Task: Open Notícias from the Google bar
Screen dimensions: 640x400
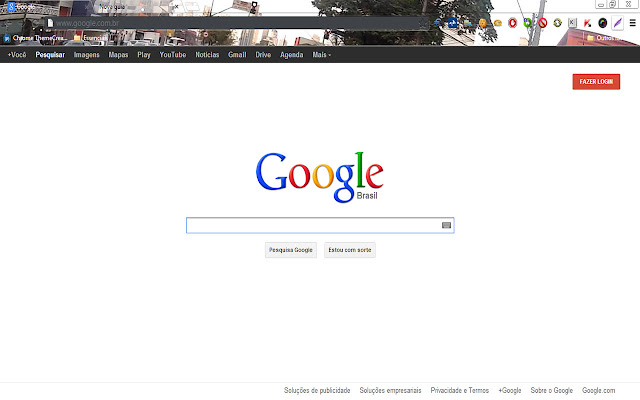Action: click(207, 55)
